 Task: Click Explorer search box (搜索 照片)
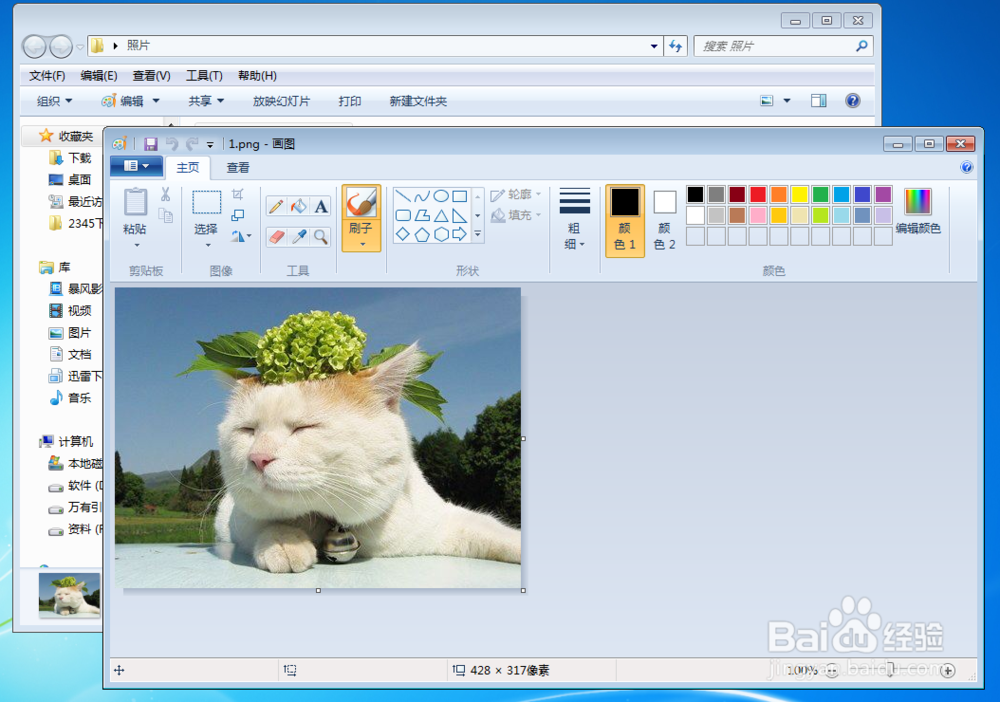[x=783, y=46]
